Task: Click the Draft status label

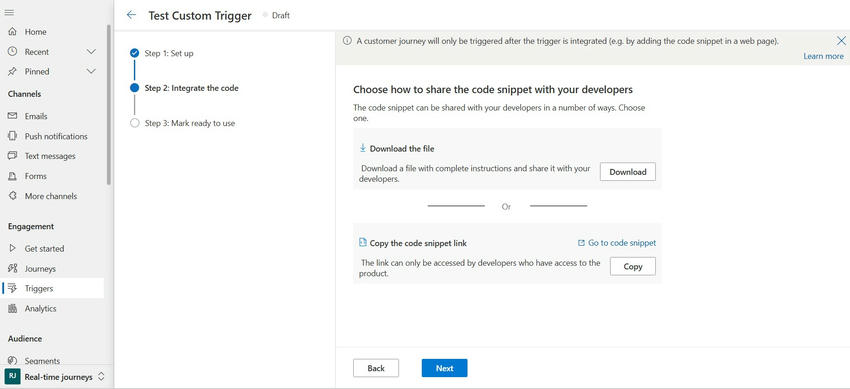Action: 281,16
